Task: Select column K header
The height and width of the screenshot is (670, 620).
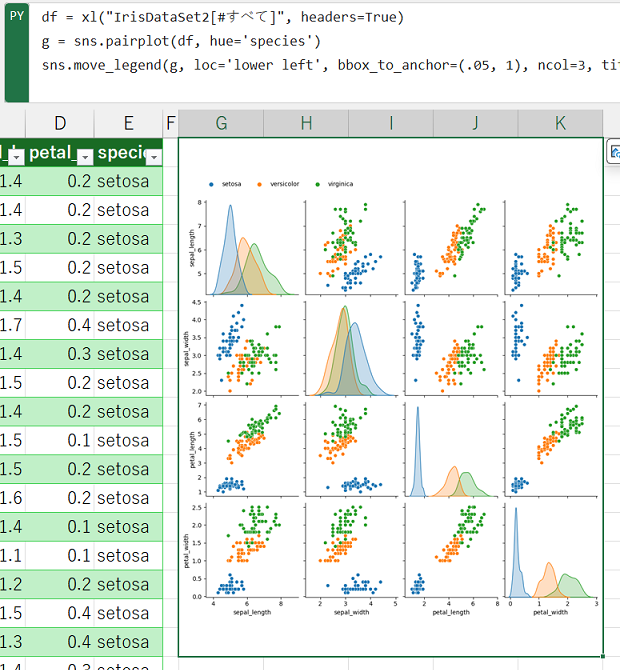Action: 561,123
